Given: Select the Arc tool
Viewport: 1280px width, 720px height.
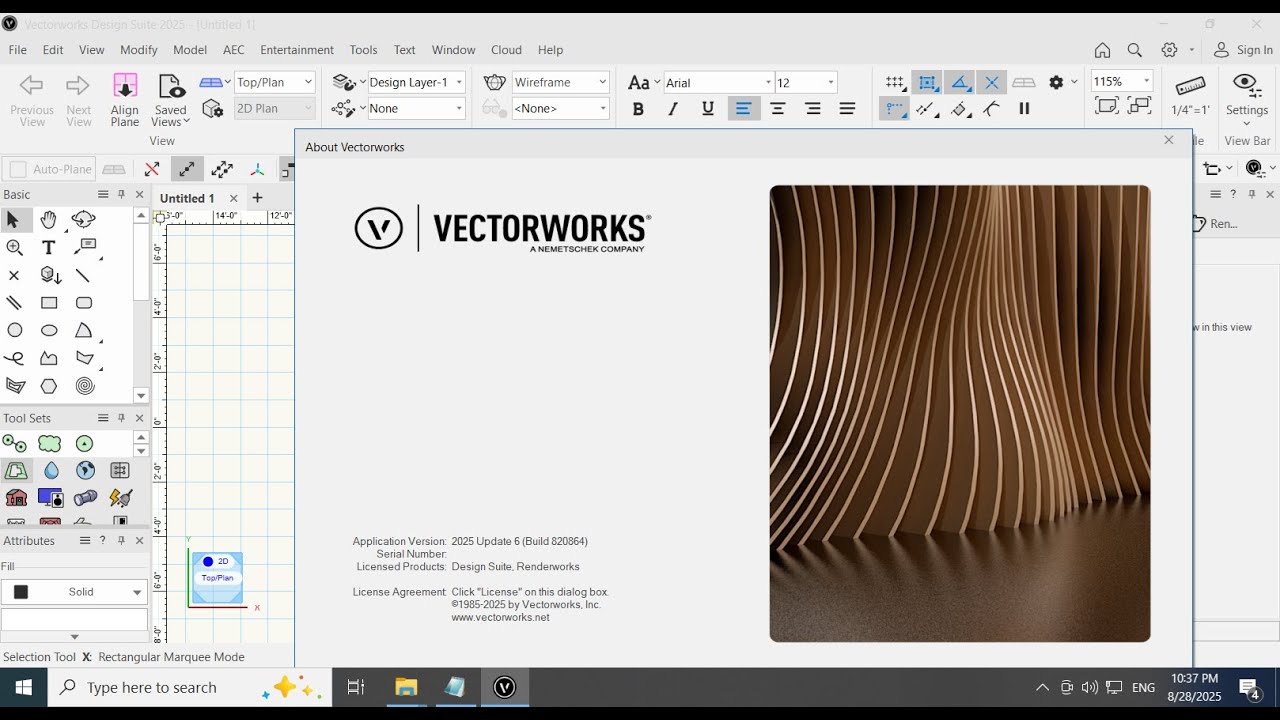Looking at the screenshot, I should click(x=84, y=330).
